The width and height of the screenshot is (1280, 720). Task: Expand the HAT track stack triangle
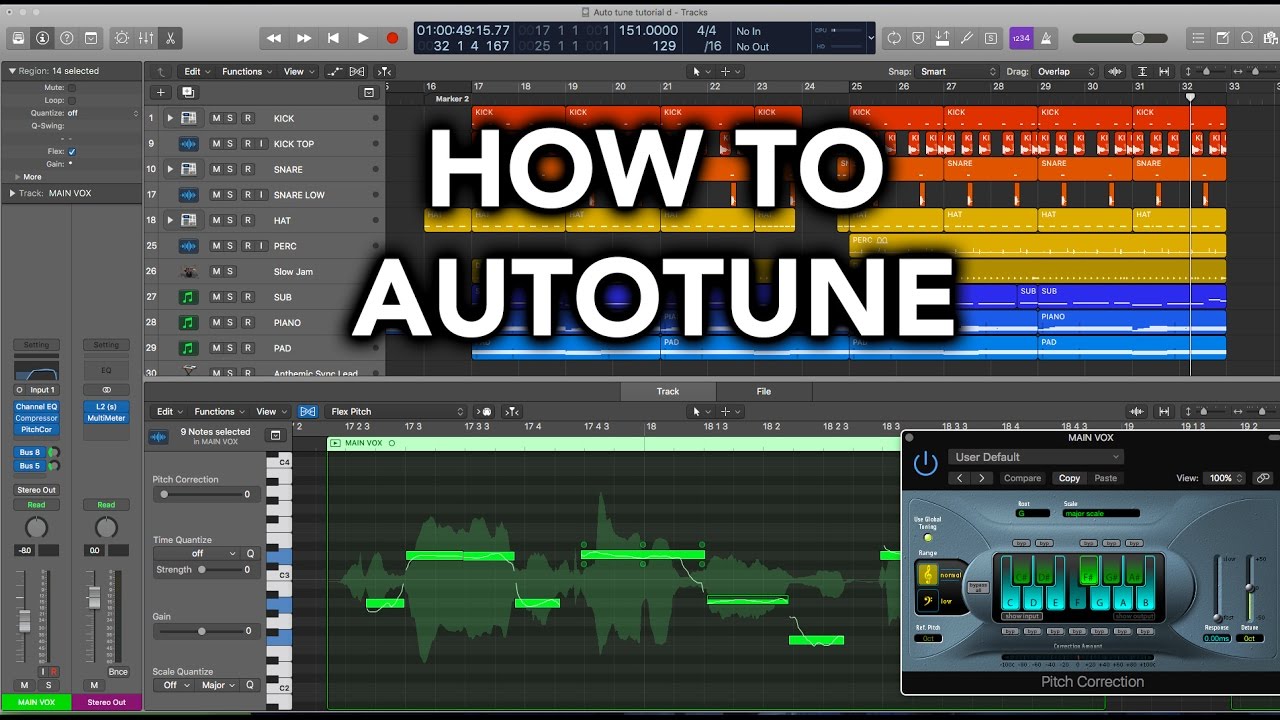click(170, 220)
